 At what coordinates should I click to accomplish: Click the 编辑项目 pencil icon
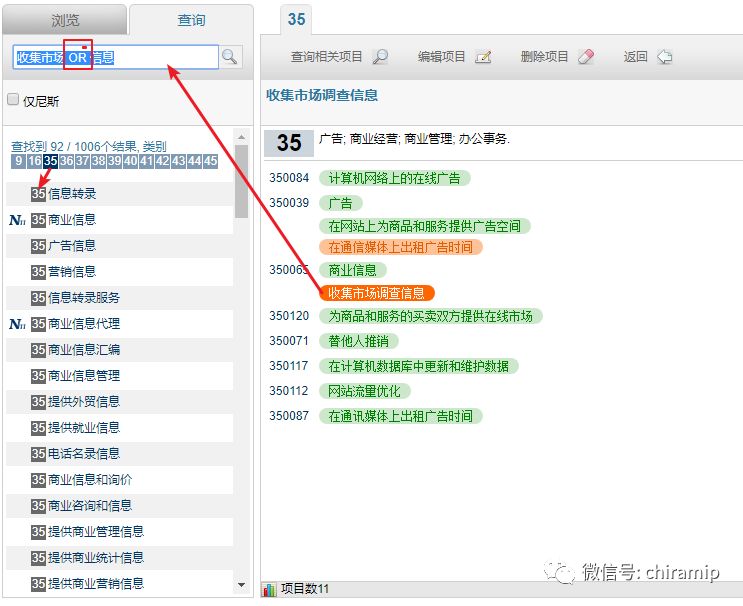point(483,57)
